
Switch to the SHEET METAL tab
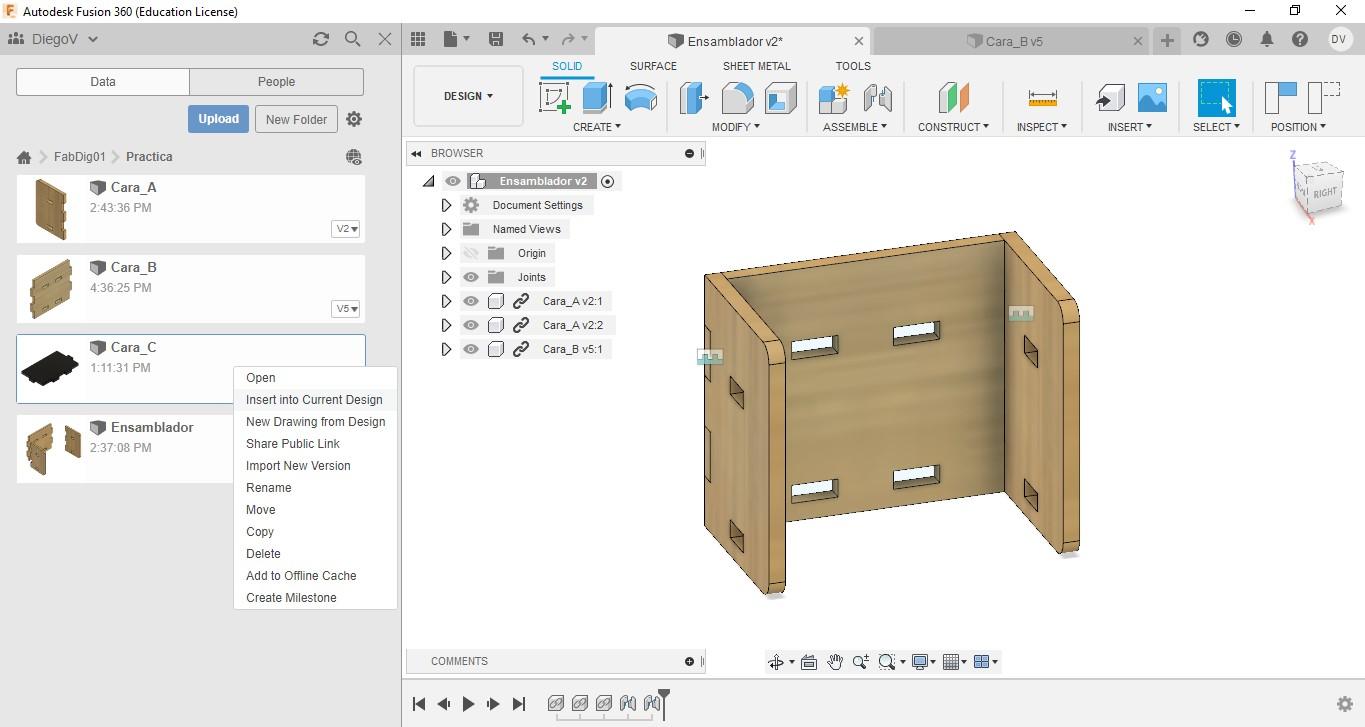tap(757, 66)
